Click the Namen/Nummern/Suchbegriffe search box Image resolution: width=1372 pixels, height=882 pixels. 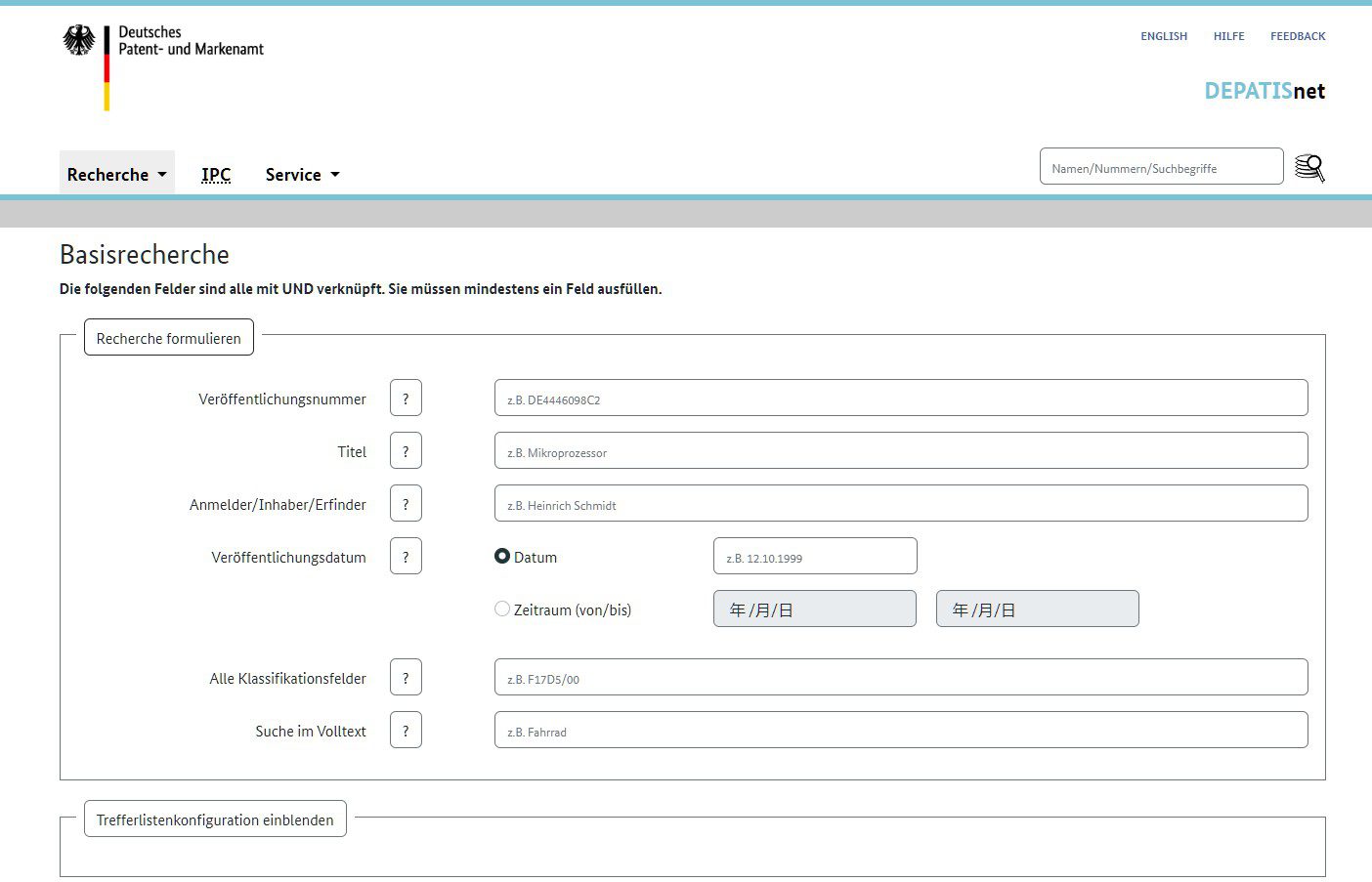[1162, 167]
